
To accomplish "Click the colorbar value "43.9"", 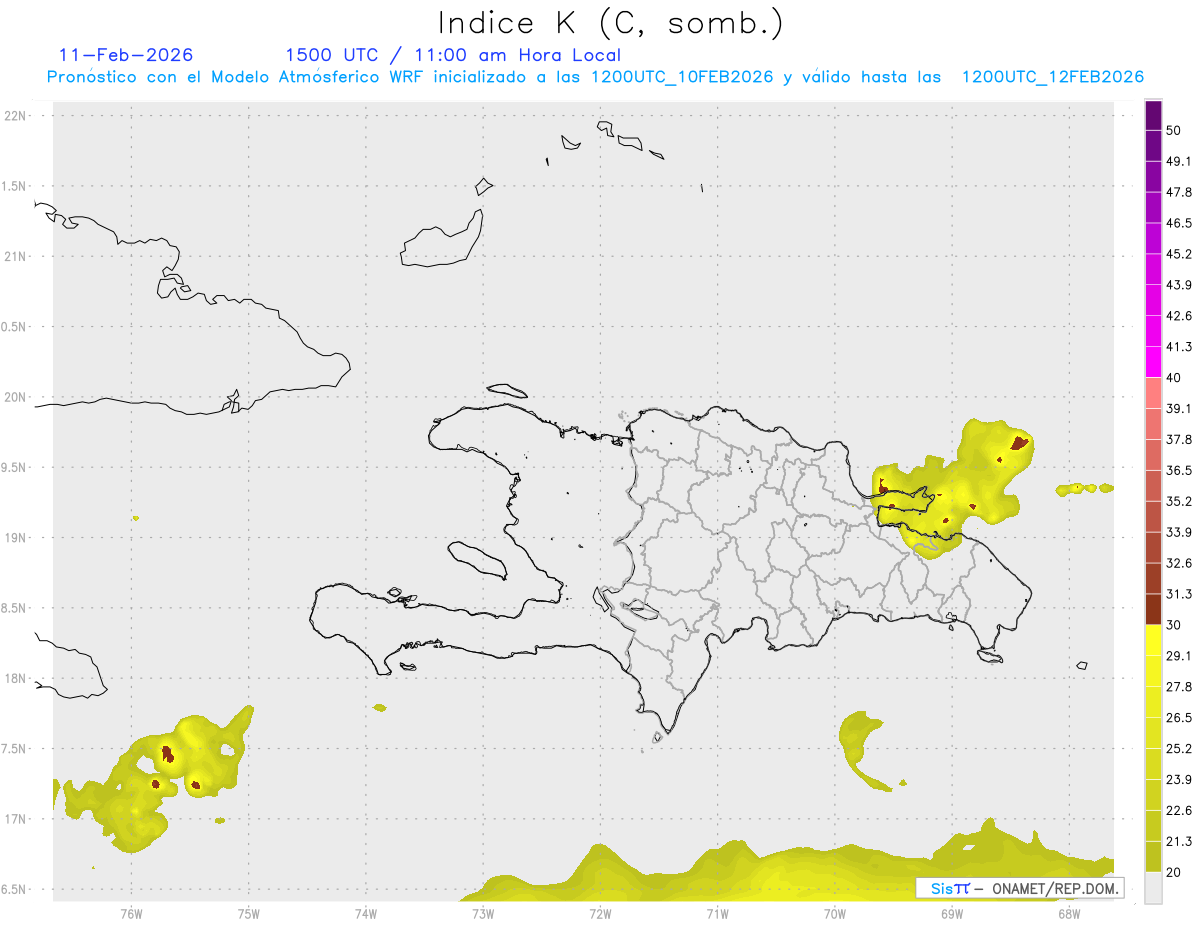I will [x=1179, y=285].
